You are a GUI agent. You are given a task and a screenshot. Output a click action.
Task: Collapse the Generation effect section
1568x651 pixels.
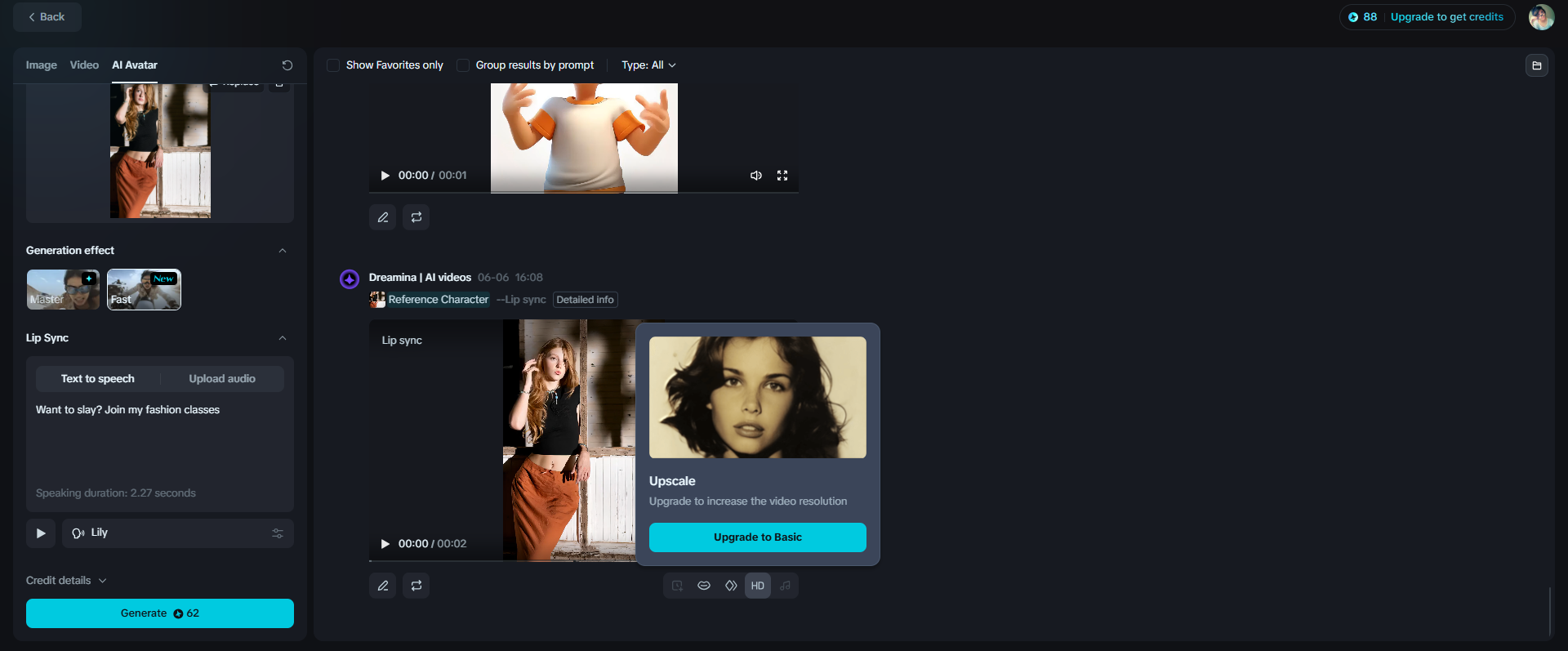click(x=283, y=251)
